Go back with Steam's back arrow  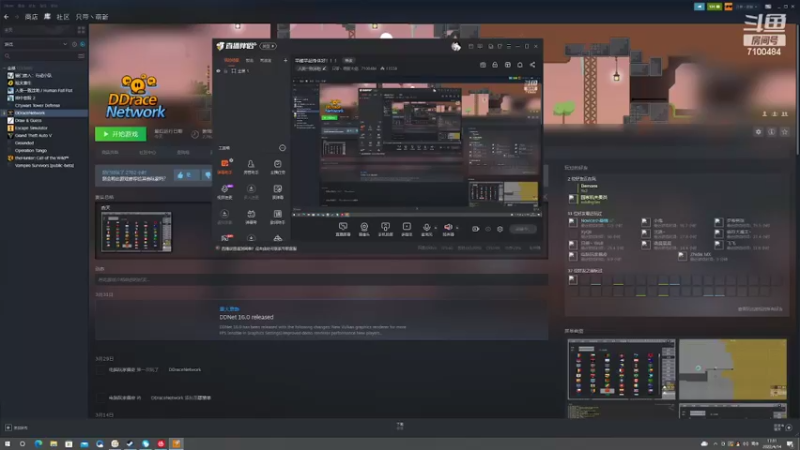[x=6, y=17]
